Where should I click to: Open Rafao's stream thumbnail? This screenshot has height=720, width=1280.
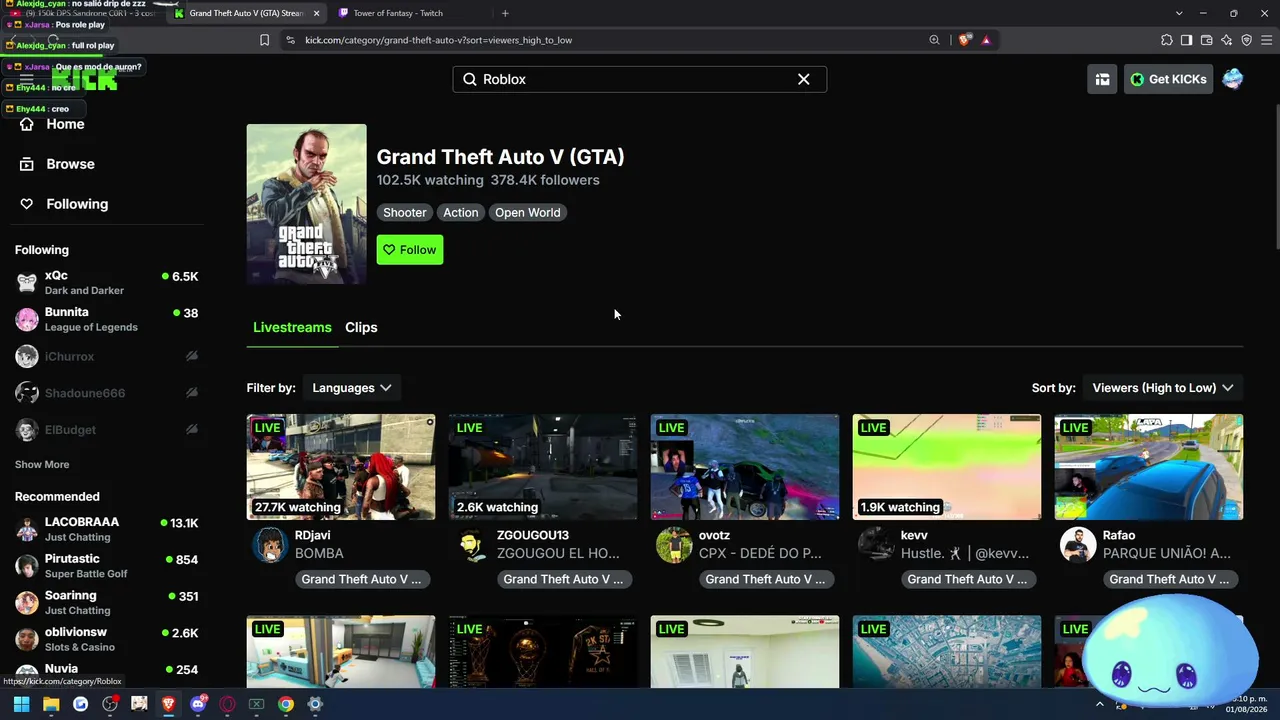[x=1149, y=467]
